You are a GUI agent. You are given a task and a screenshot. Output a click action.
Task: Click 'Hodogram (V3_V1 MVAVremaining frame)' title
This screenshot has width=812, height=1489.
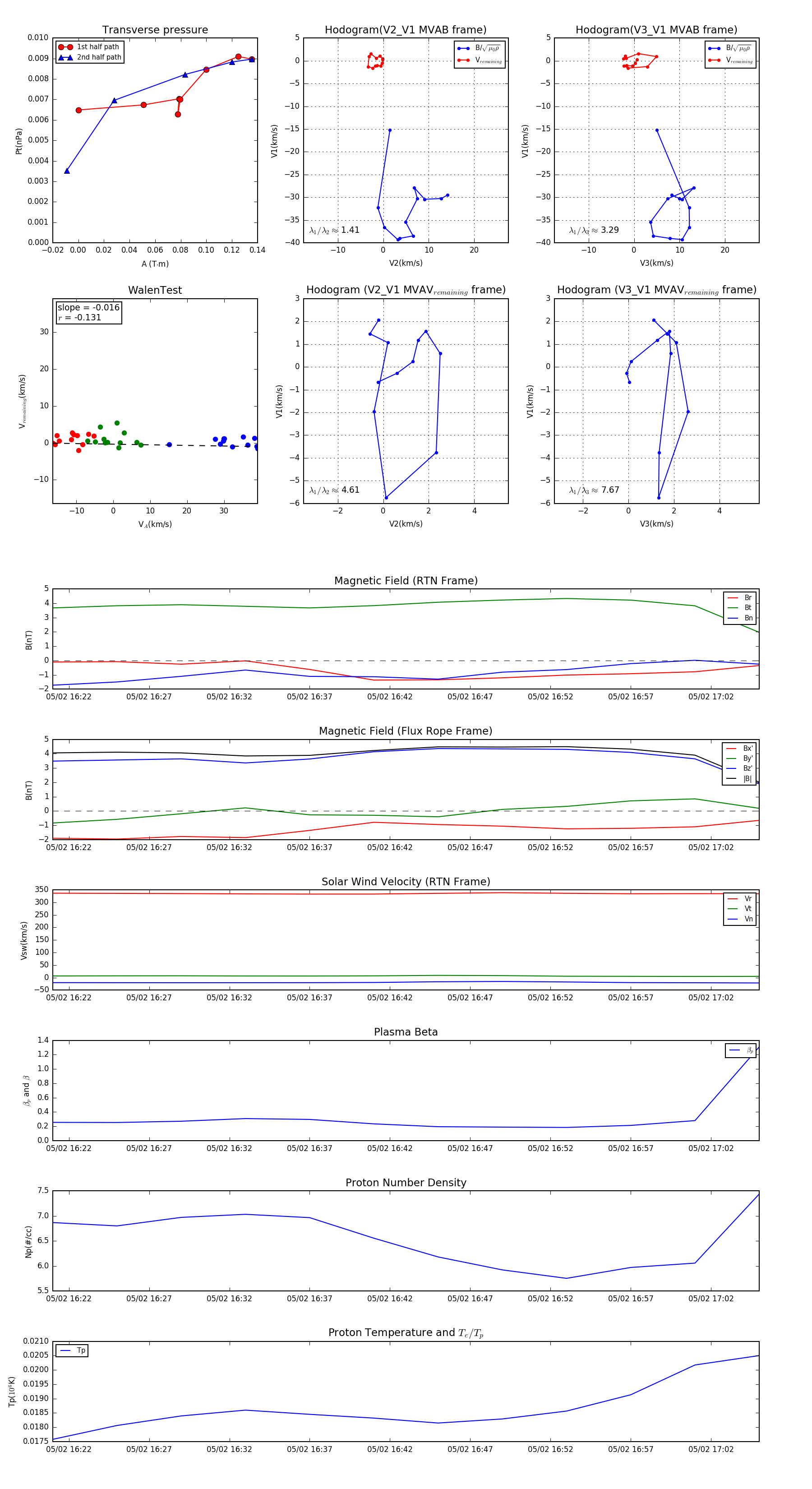(x=656, y=290)
